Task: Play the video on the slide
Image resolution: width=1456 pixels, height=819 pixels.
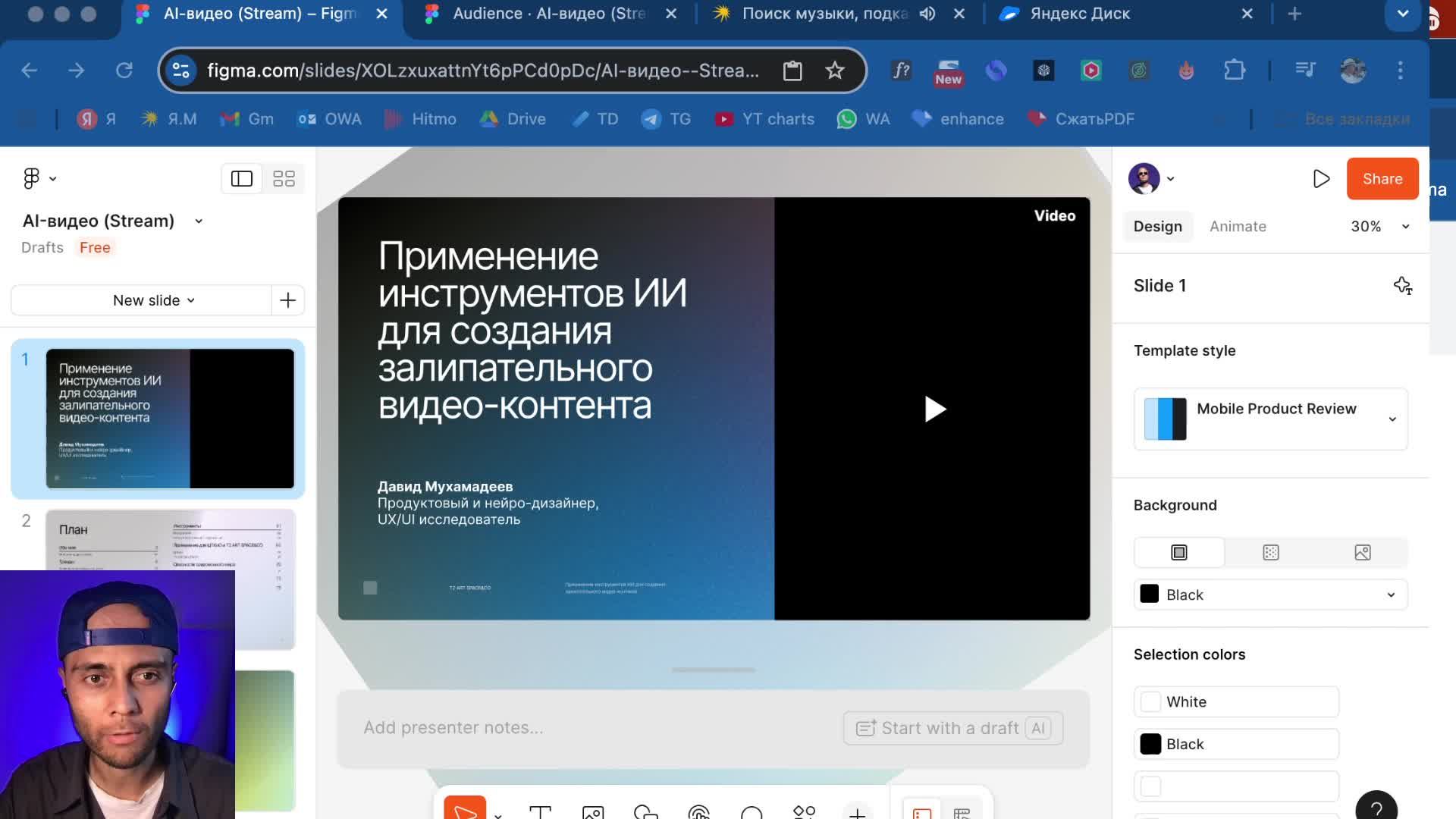Action: point(934,409)
